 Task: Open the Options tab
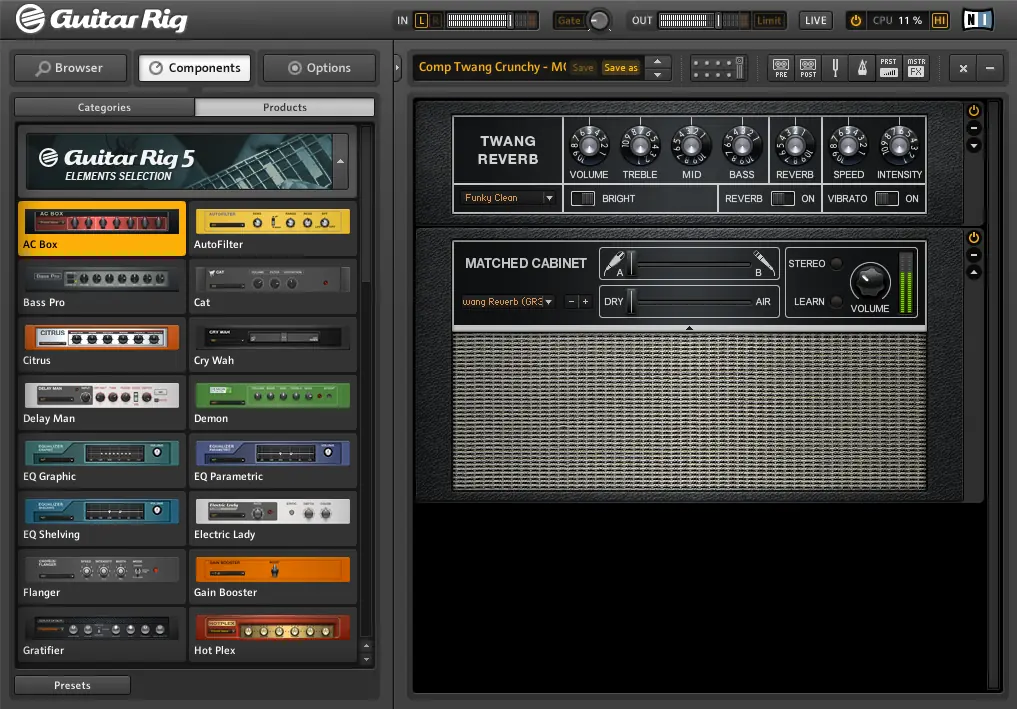pyautogui.click(x=319, y=67)
